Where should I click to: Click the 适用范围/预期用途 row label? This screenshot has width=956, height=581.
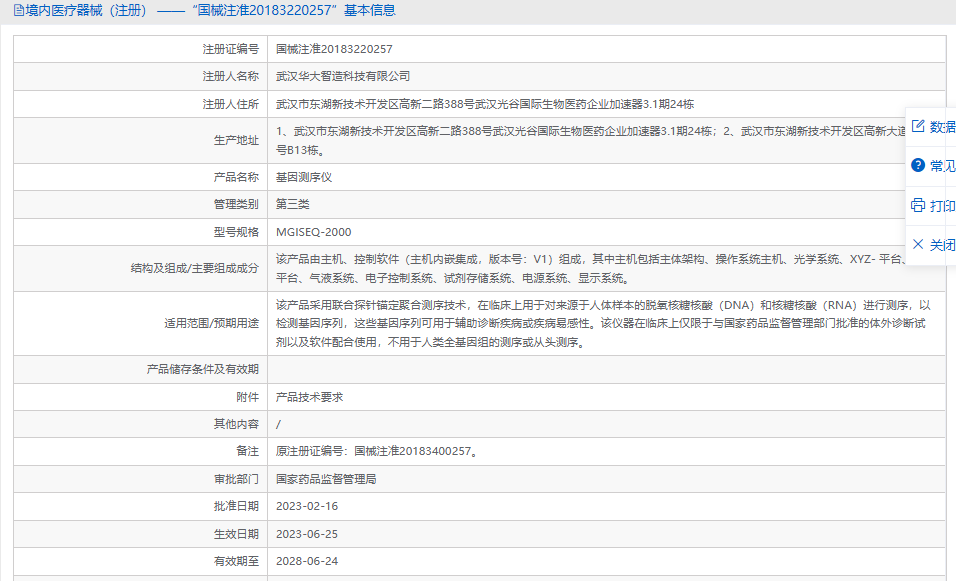tap(211, 323)
